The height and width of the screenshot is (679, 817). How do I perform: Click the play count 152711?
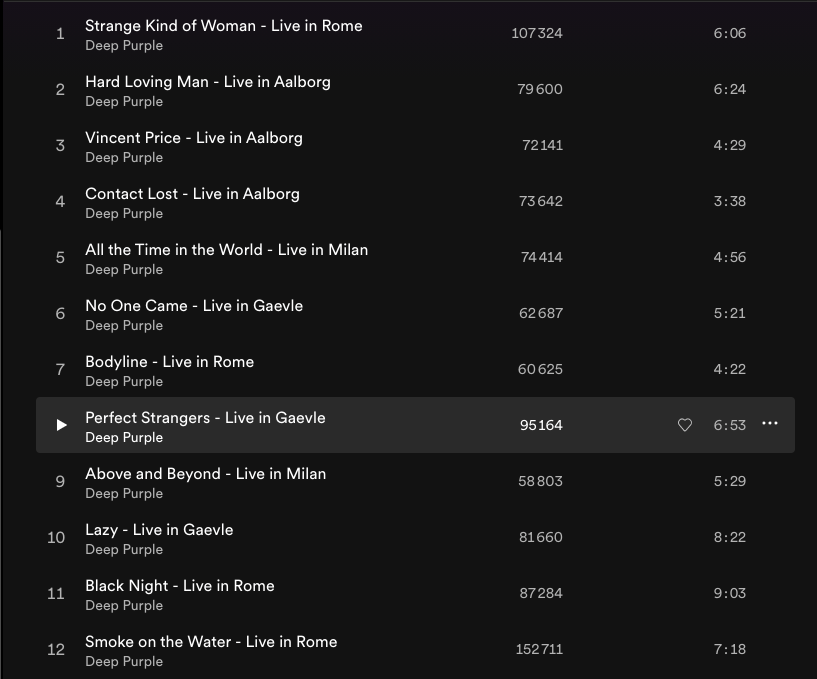(539, 649)
